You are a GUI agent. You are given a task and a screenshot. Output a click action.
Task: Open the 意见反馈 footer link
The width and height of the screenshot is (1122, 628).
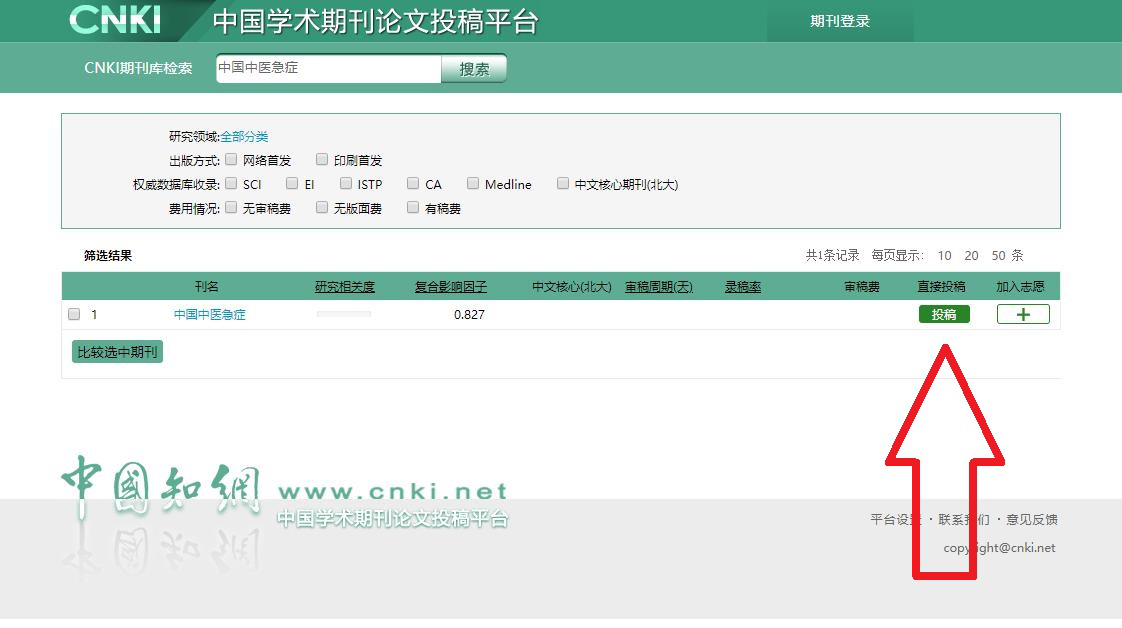tap(1032, 519)
